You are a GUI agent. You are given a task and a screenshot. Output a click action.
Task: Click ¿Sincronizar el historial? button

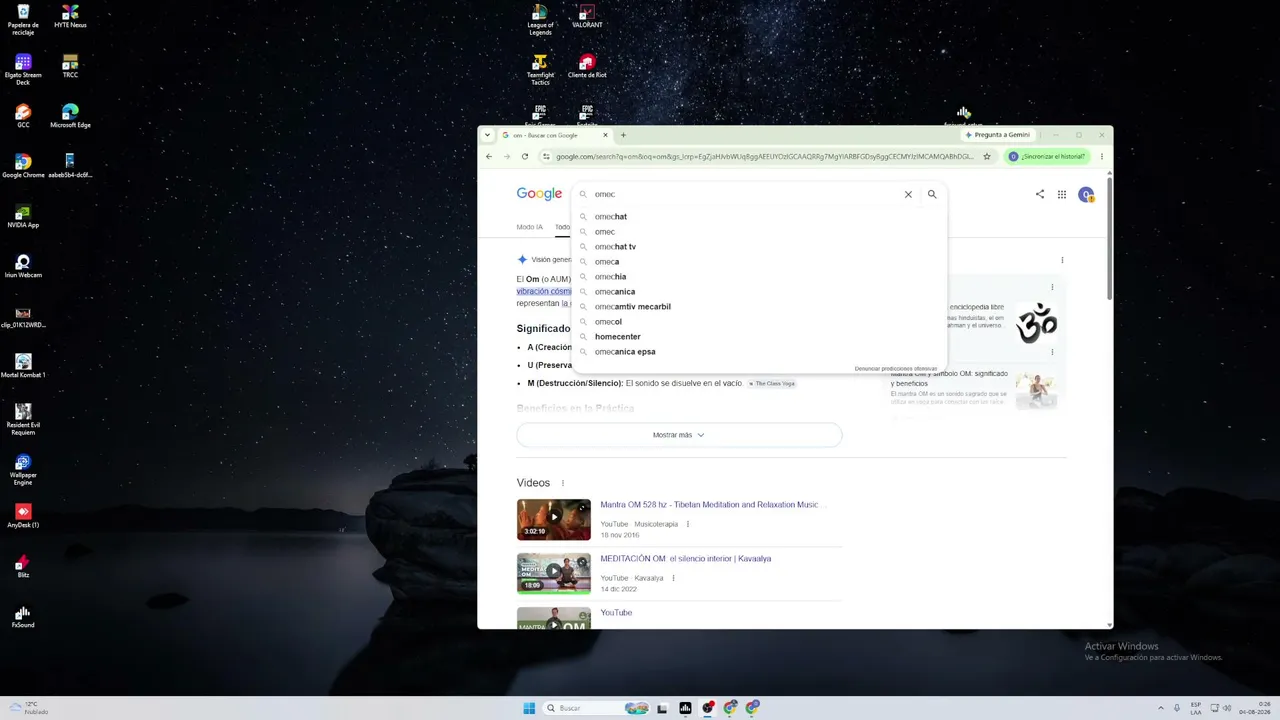pyautogui.click(x=1047, y=156)
